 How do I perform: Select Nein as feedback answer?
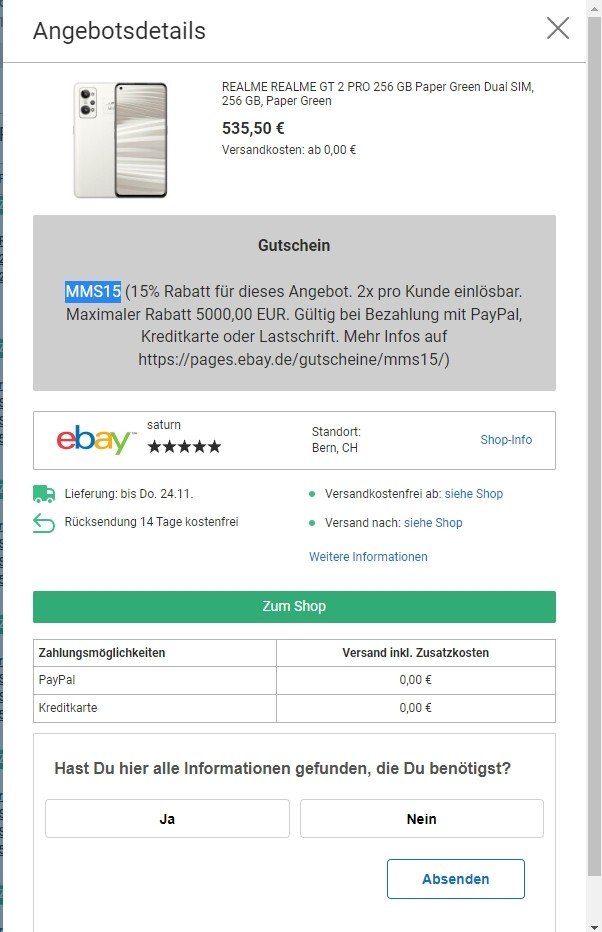[x=421, y=818]
